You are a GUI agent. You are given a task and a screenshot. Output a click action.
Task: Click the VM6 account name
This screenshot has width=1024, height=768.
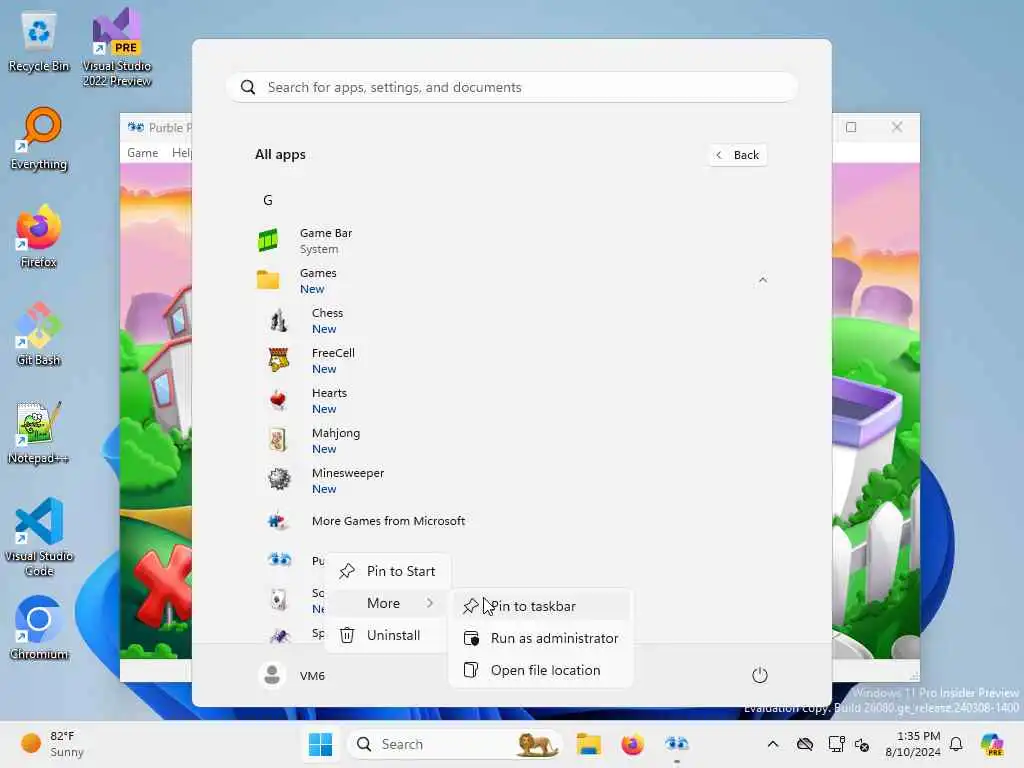312,675
